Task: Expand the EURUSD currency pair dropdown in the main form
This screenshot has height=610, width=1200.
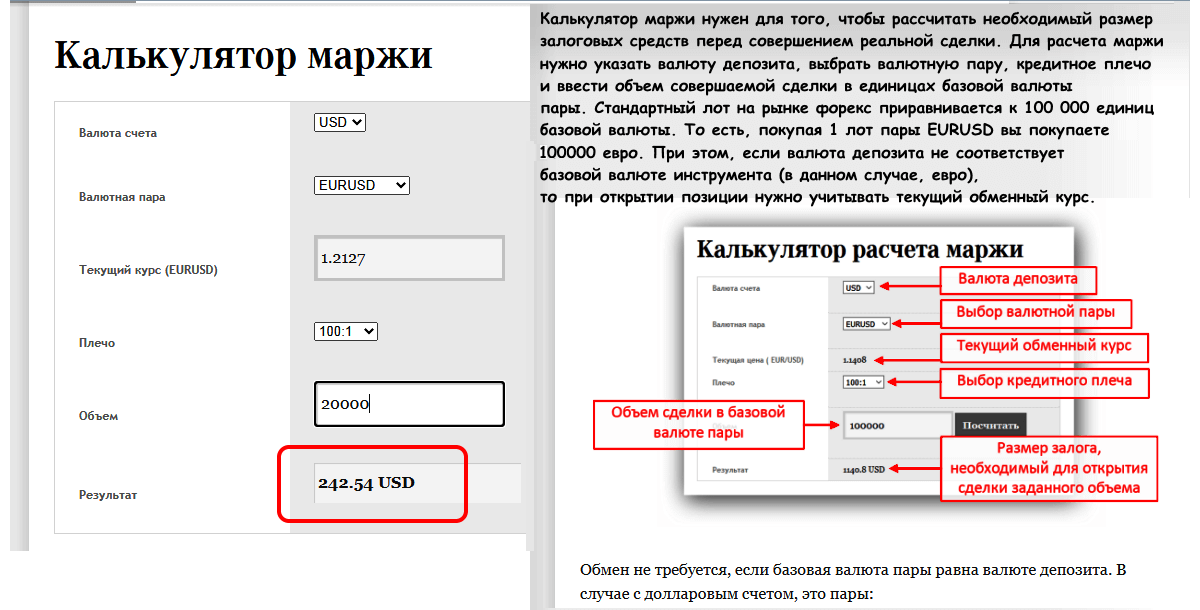Action: pos(362,185)
